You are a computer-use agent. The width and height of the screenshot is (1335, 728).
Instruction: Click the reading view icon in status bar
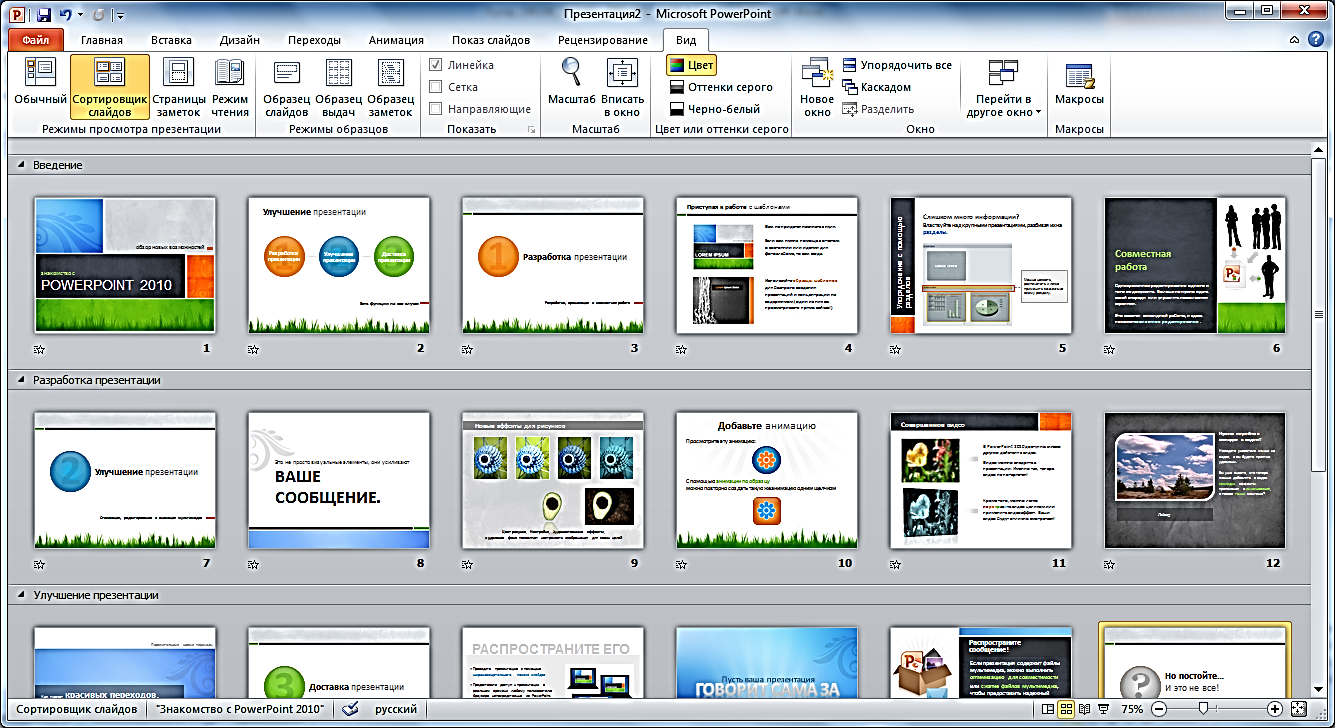(x=1084, y=709)
